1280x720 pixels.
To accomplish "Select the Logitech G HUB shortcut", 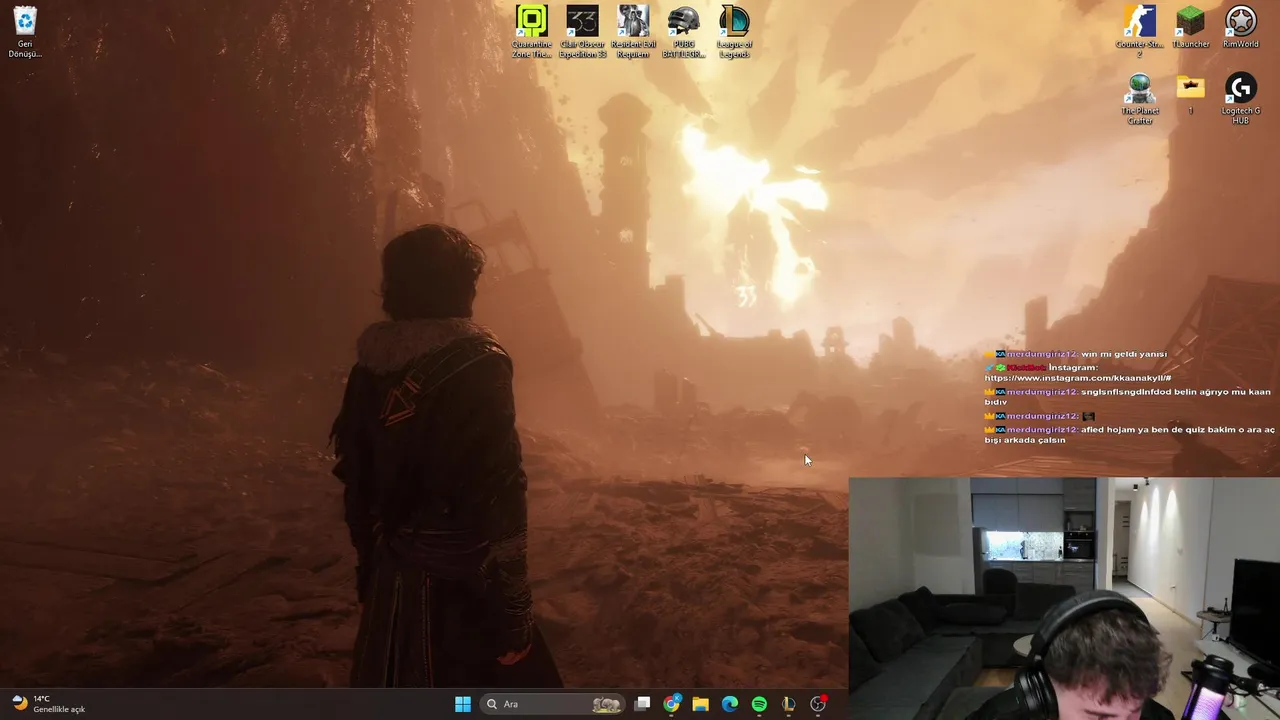I will pos(1241,99).
